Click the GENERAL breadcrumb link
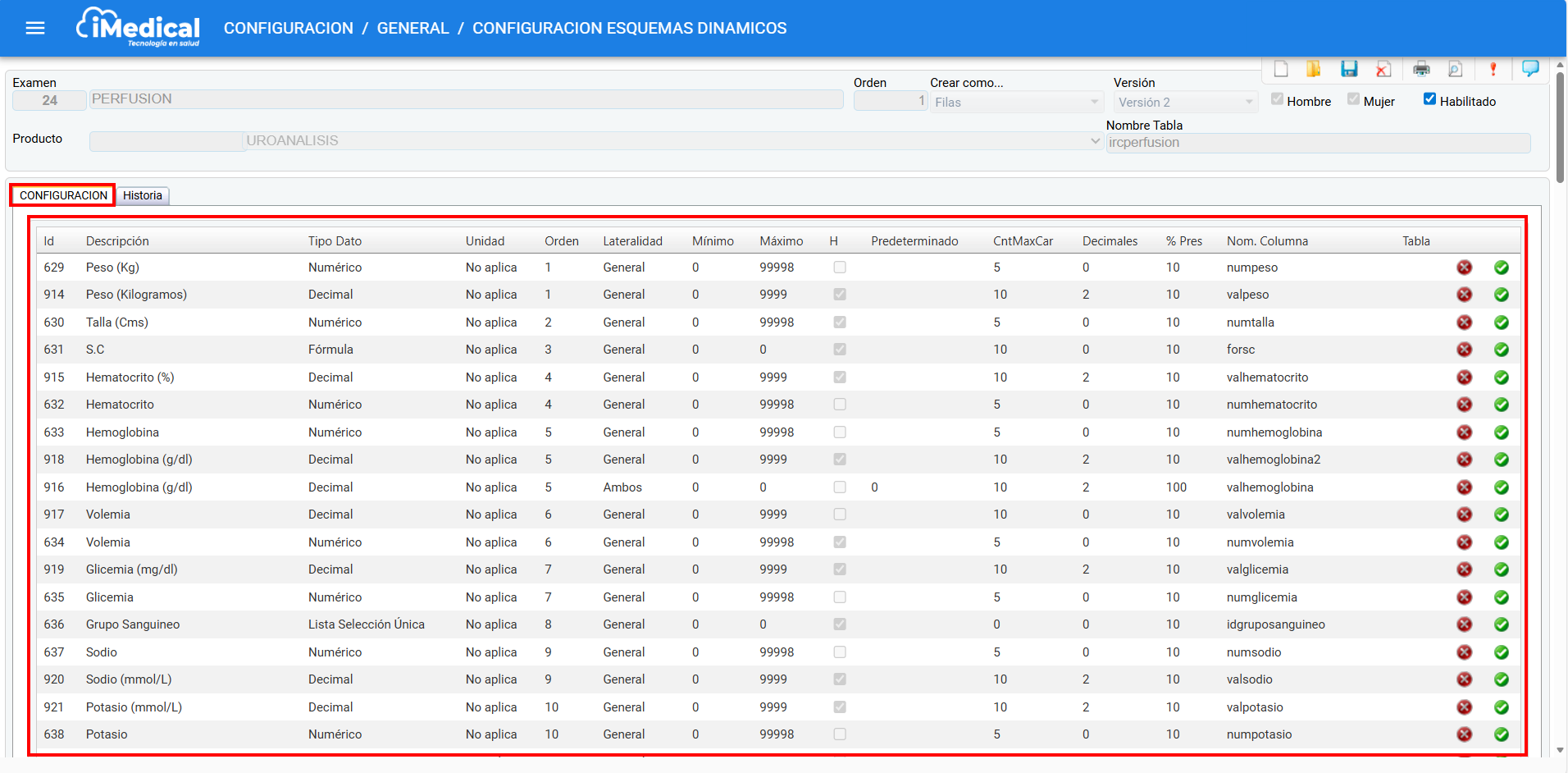 (413, 29)
